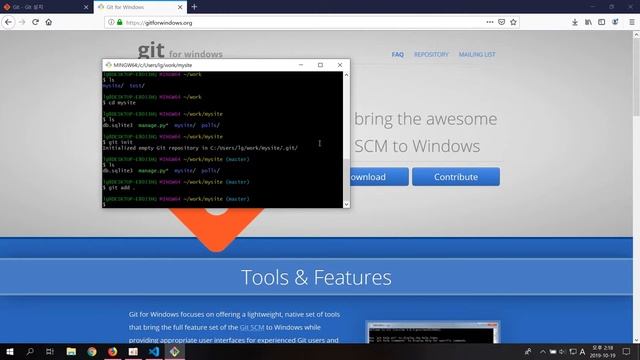This screenshot has height=360, width=640.
Task: Toggle the Firefox sidebar icon
Action: click(x=602, y=22)
